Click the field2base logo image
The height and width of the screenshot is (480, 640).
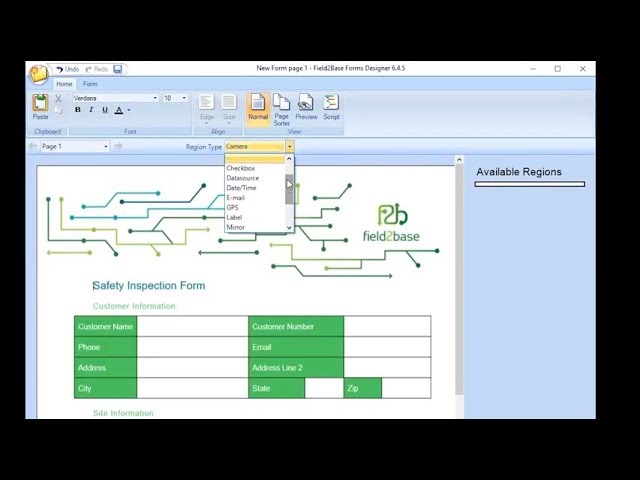pyautogui.click(x=391, y=222)
